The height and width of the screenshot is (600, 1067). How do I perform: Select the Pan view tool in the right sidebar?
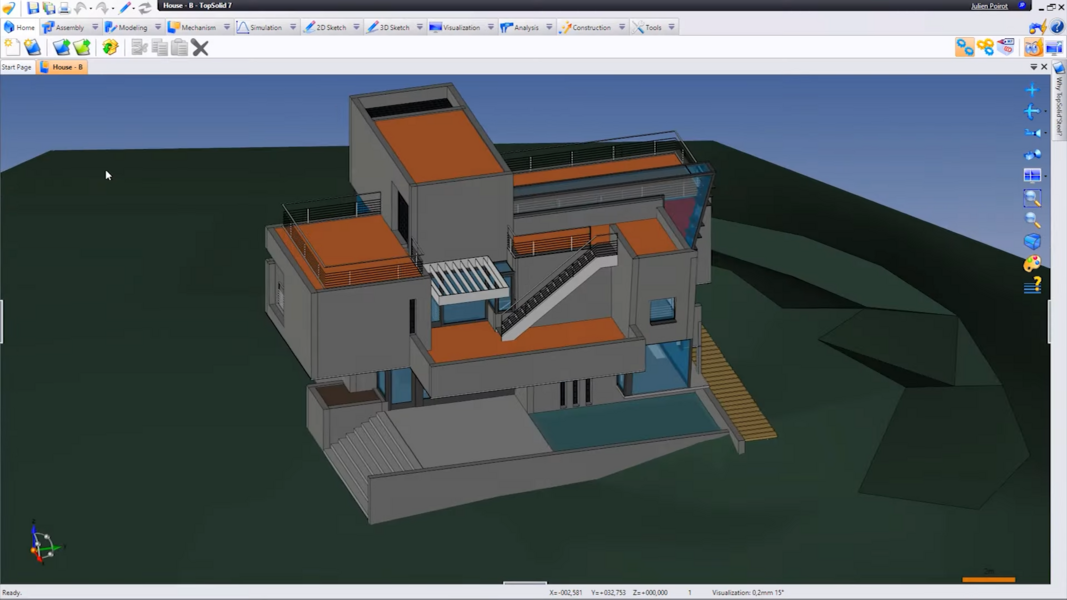coord(1032,89)
